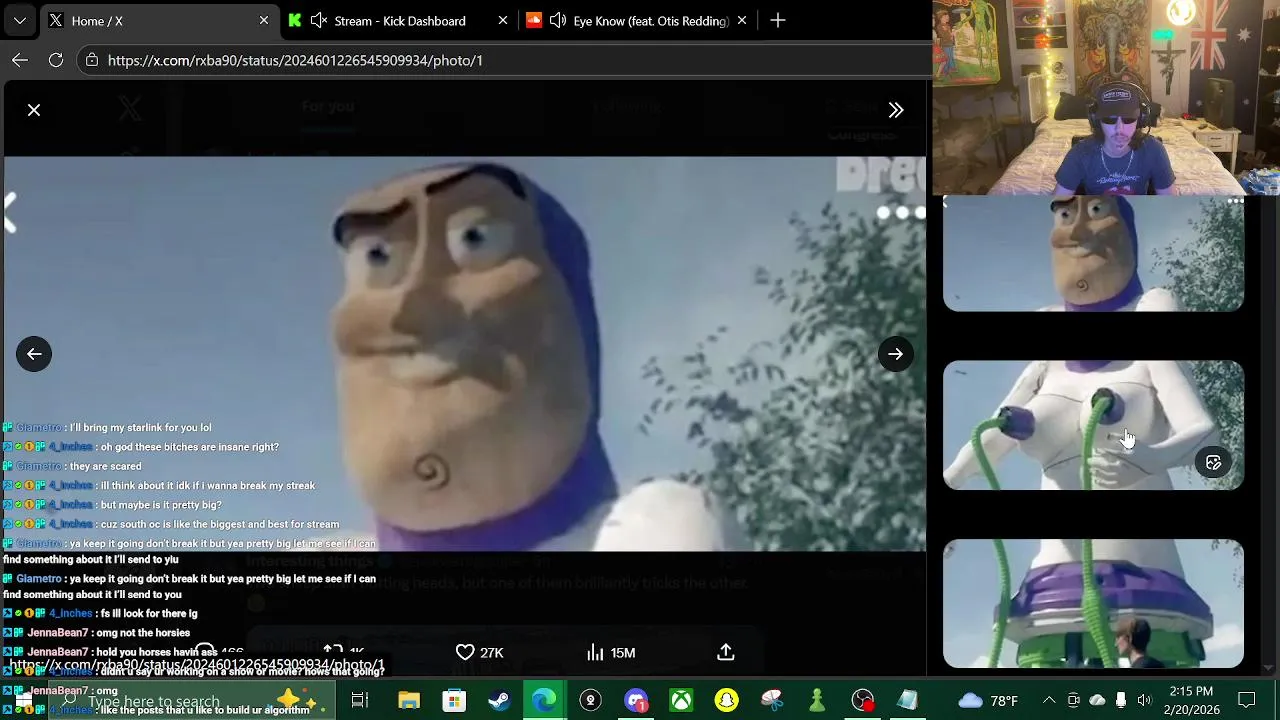Open the chess app taskbar icon

(x=817, y=701)
